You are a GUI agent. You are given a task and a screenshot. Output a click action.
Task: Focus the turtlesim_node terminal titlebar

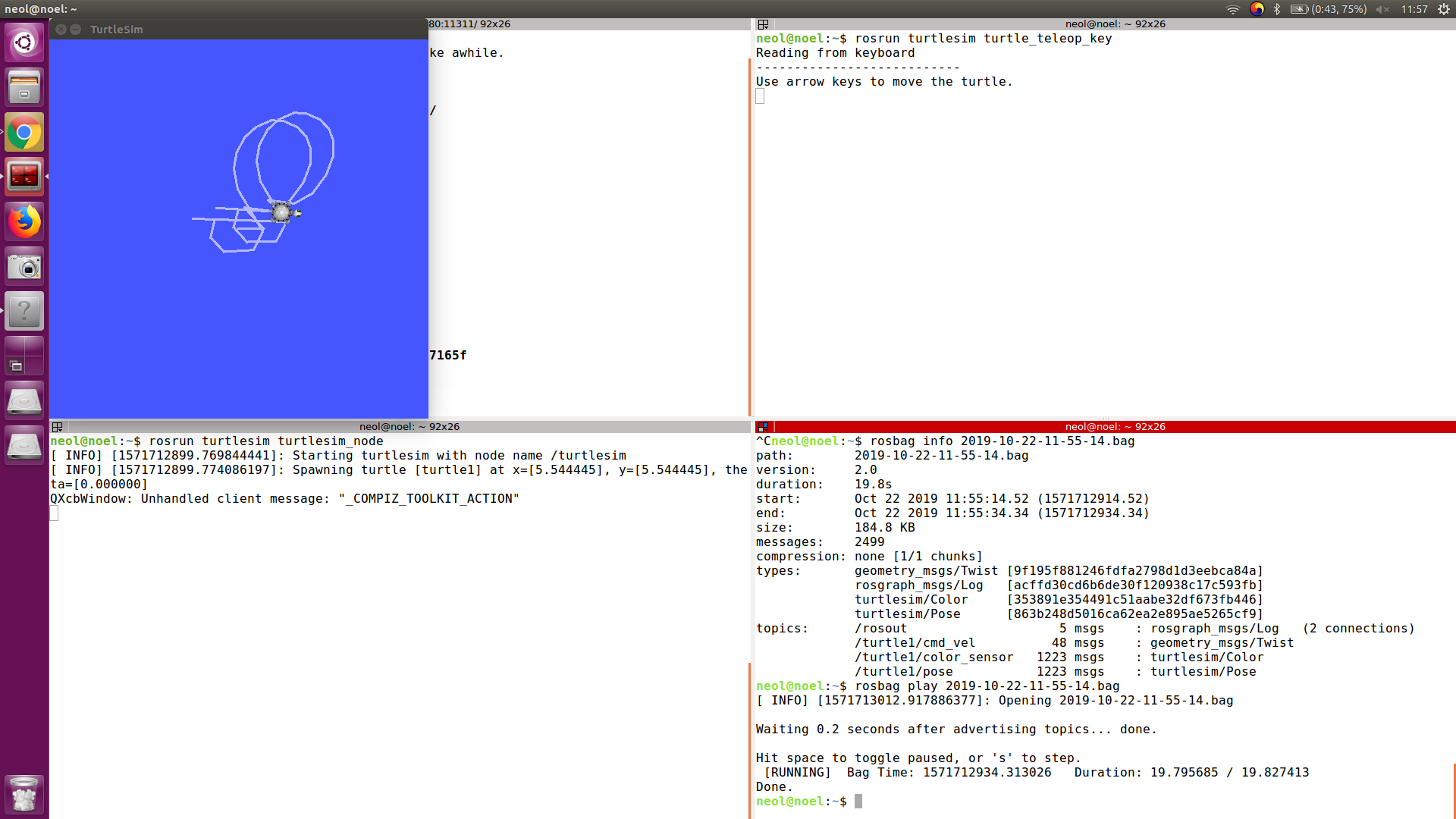tap(409, 427)
